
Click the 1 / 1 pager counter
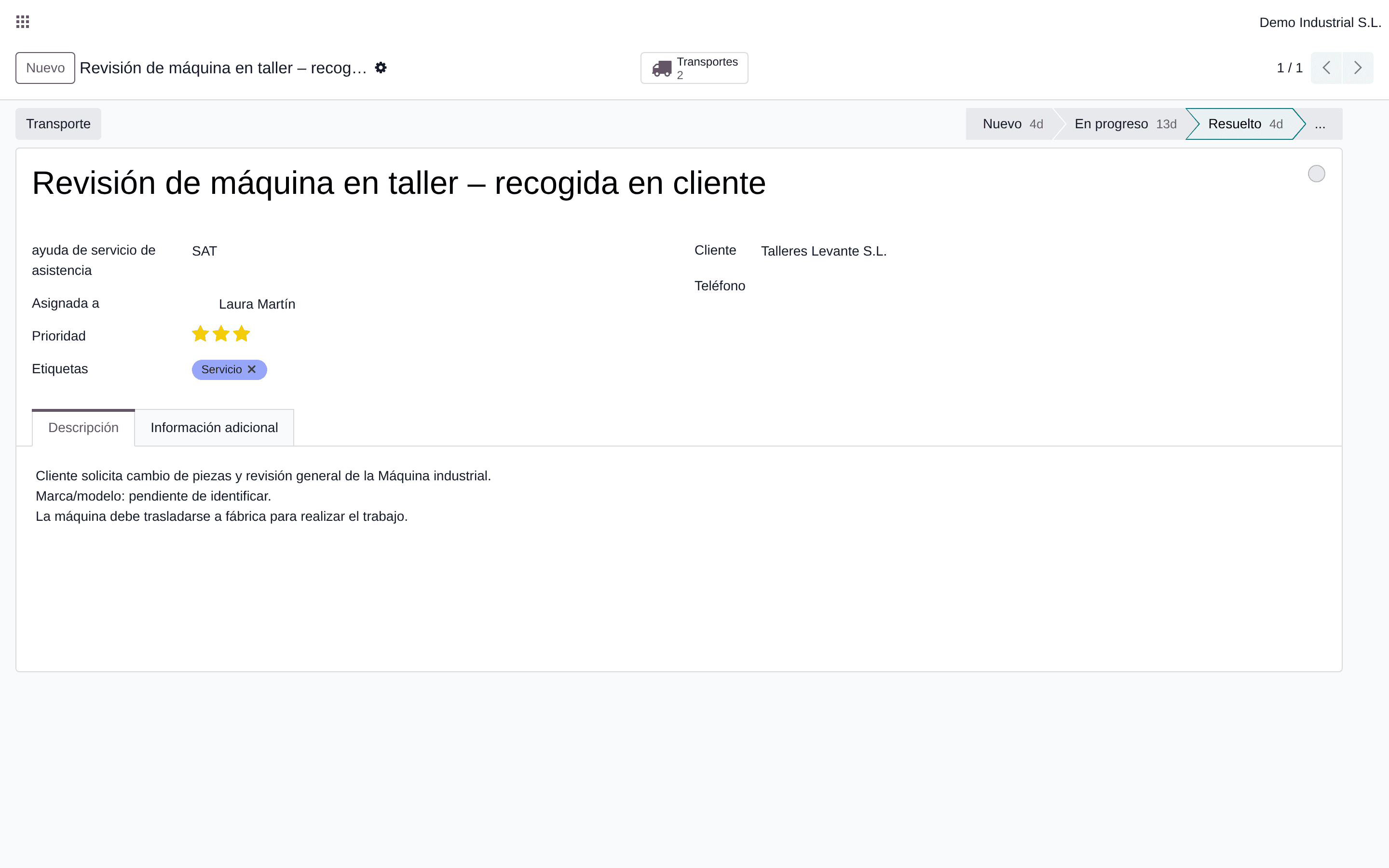coord(1289,68)
